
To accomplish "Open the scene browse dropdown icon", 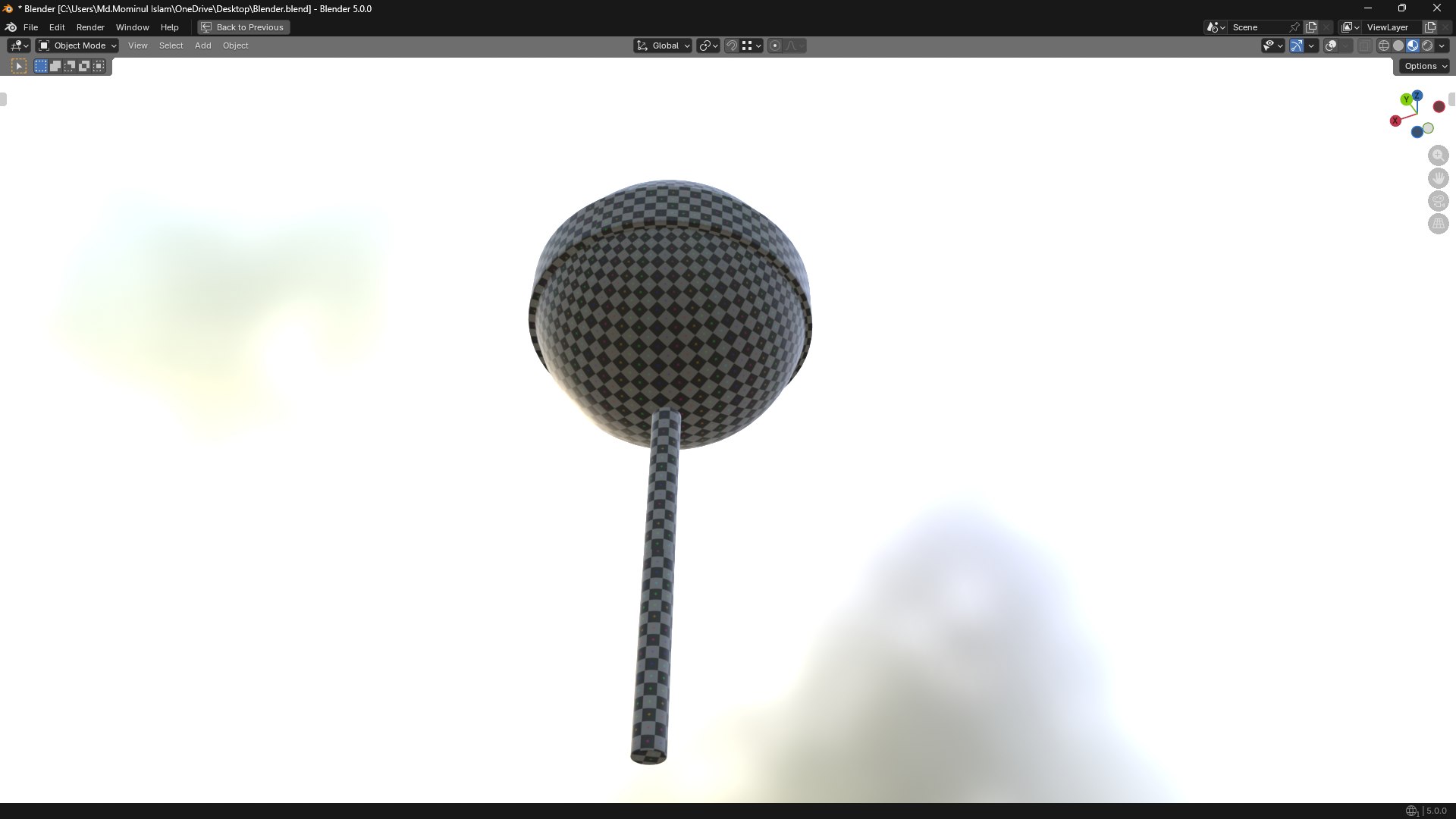I will point(1216,27).
